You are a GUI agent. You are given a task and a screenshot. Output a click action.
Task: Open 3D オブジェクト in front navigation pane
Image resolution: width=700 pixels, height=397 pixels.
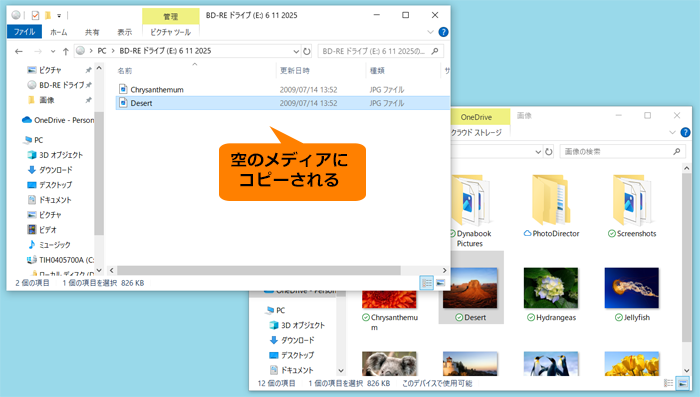coord(55,155)
